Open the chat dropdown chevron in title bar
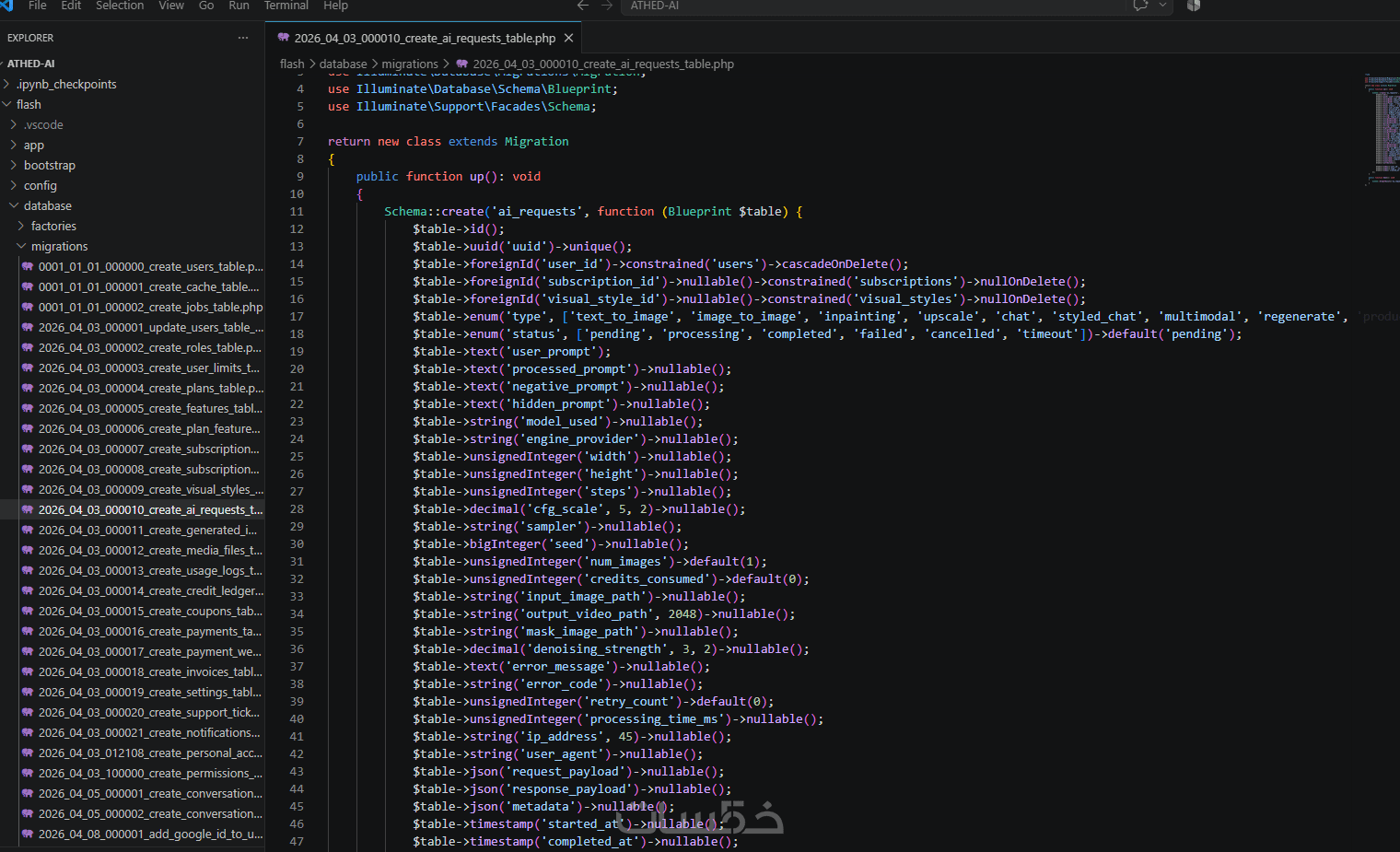This screenshot has width=1400, height=852. click(x=1163, y=6)
